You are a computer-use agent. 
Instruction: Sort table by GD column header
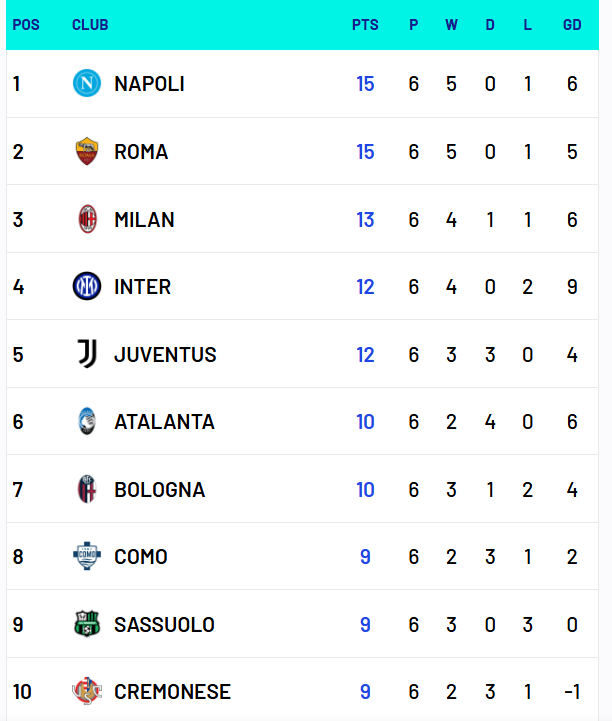pos(572,25)
